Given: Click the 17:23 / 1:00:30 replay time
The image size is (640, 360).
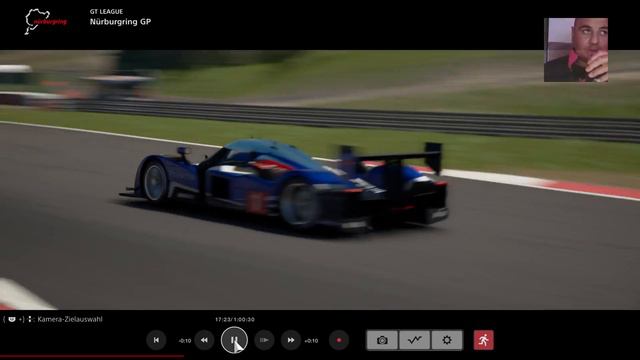Looking at the screenshot, I should pyautogui.click(x=235, y=320).
